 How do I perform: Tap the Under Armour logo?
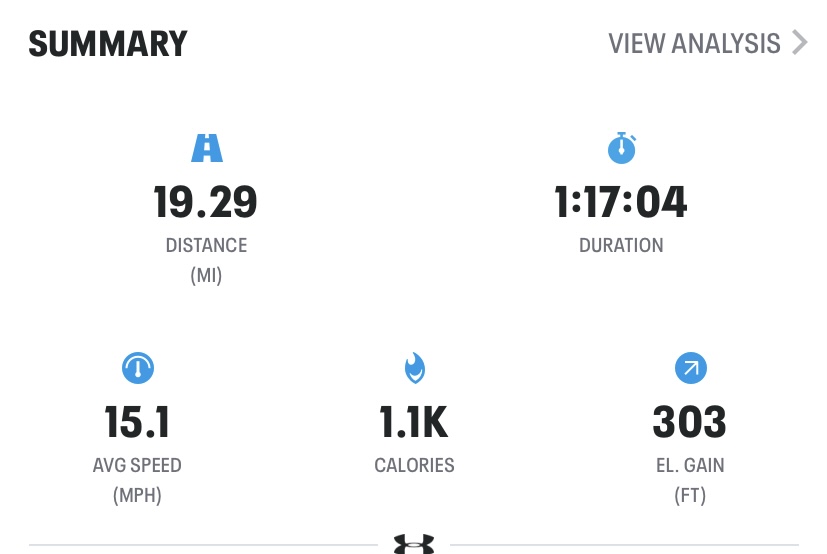(414, 544)
